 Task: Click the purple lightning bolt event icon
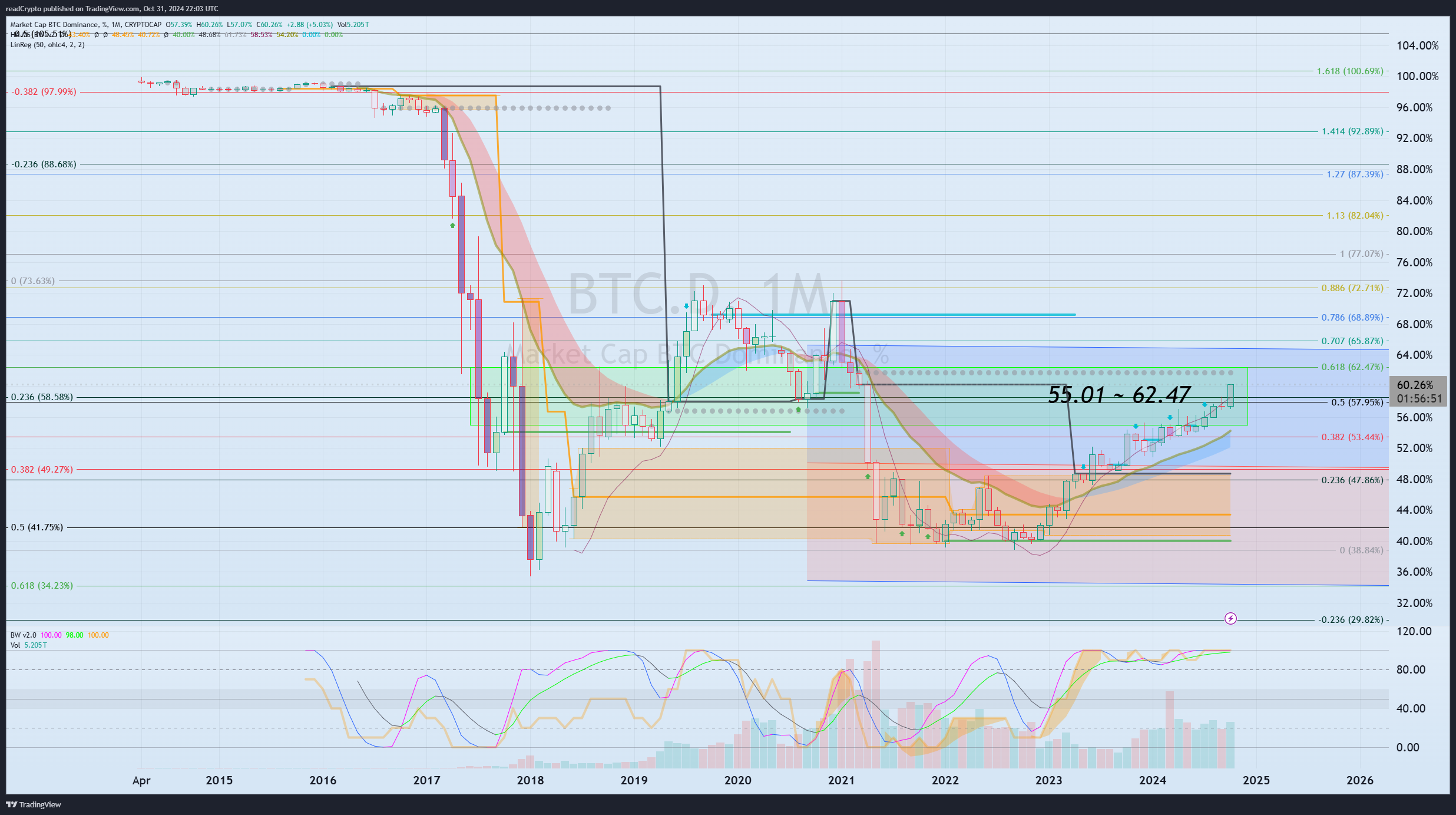(1230, 618)
